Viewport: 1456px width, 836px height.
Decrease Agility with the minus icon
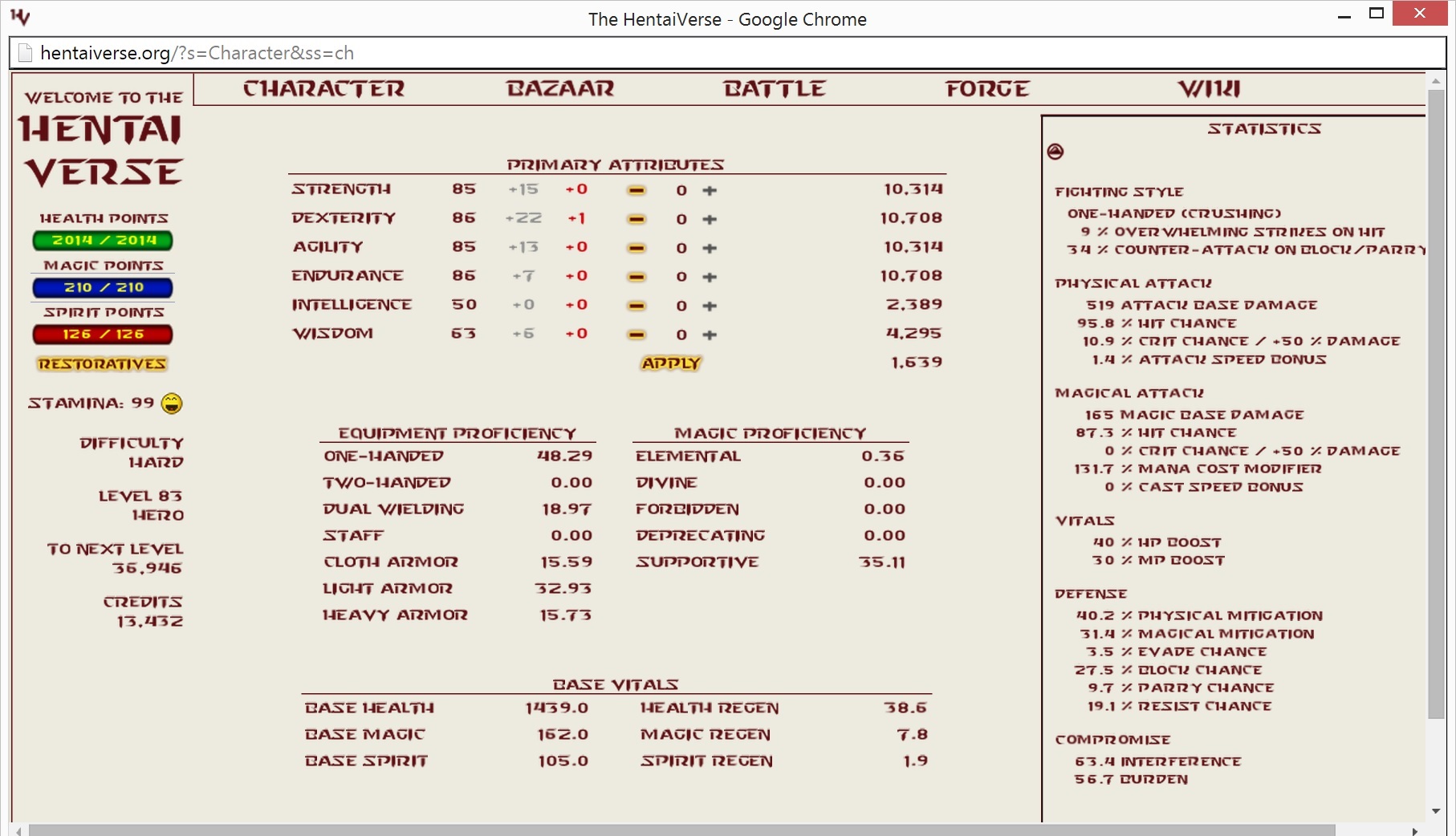[636, 248]
